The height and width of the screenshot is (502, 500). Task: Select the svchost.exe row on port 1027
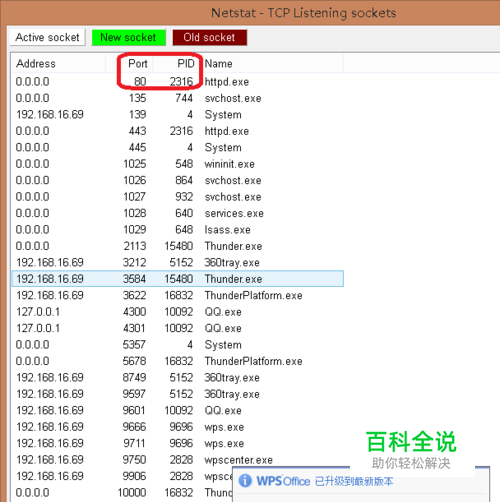click(178, 197)
